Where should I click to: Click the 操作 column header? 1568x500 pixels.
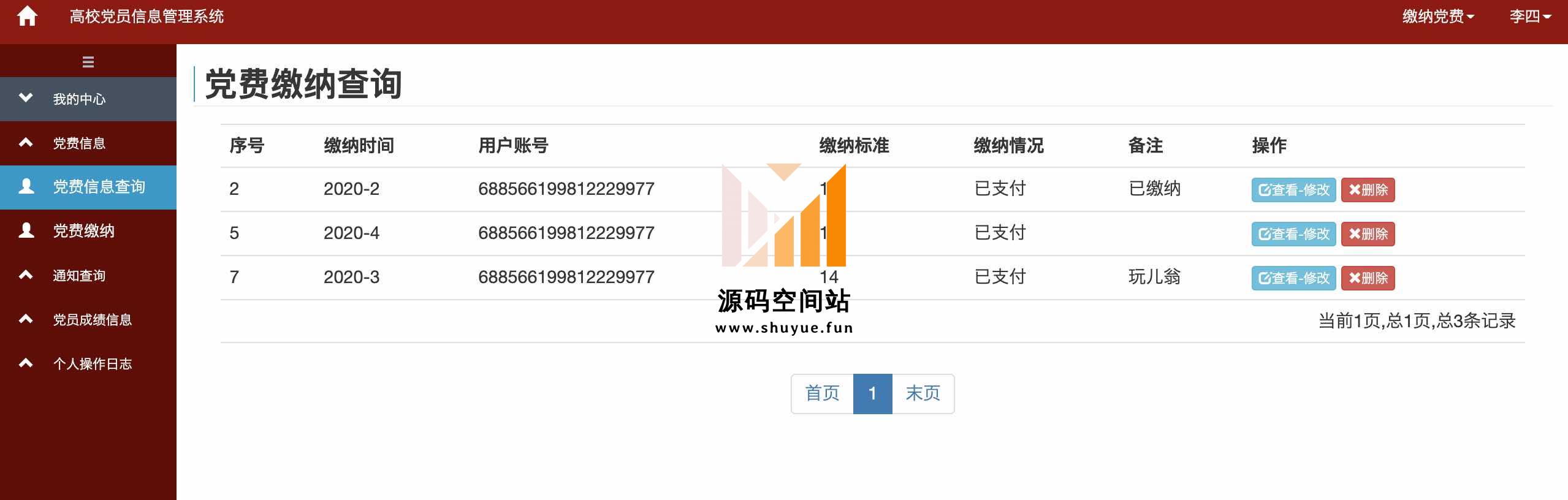tap(1269, 146)
